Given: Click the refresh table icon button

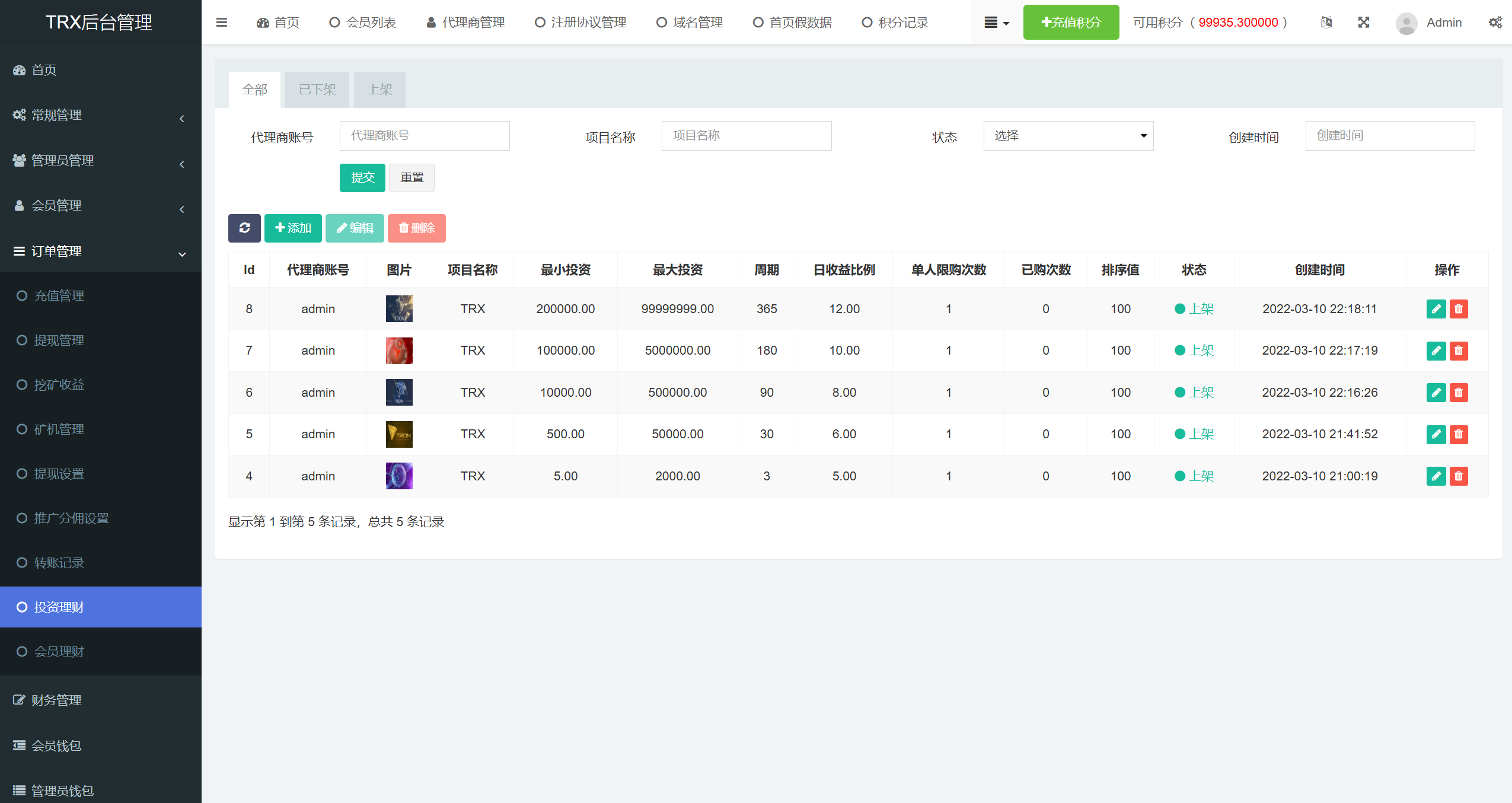Looking at the screenshot, I should [x=244, y=228].
